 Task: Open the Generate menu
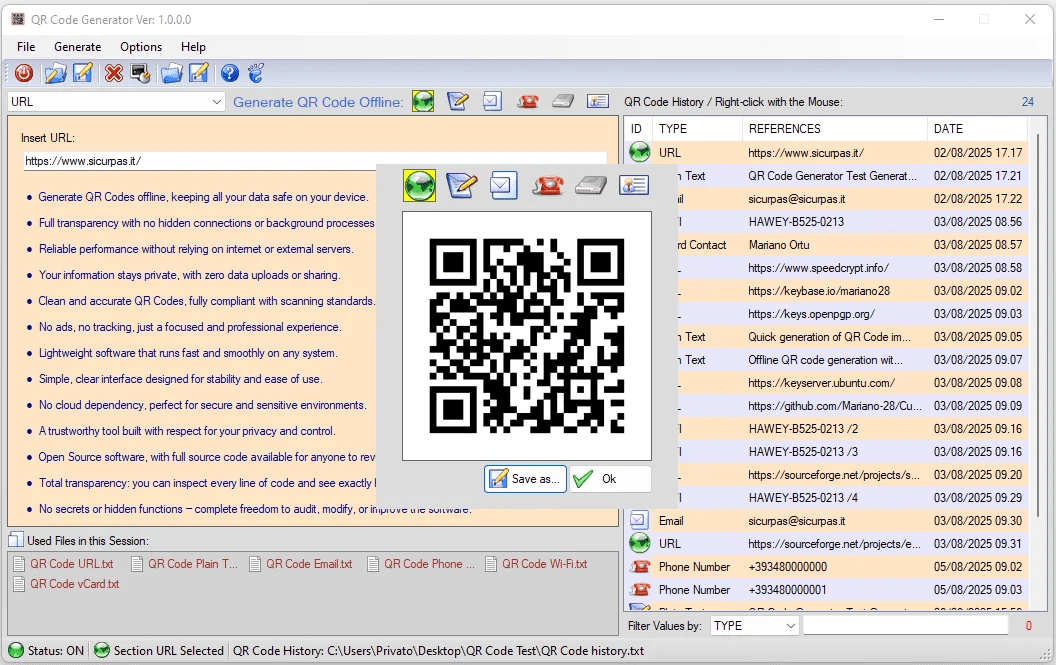(77, 46)
